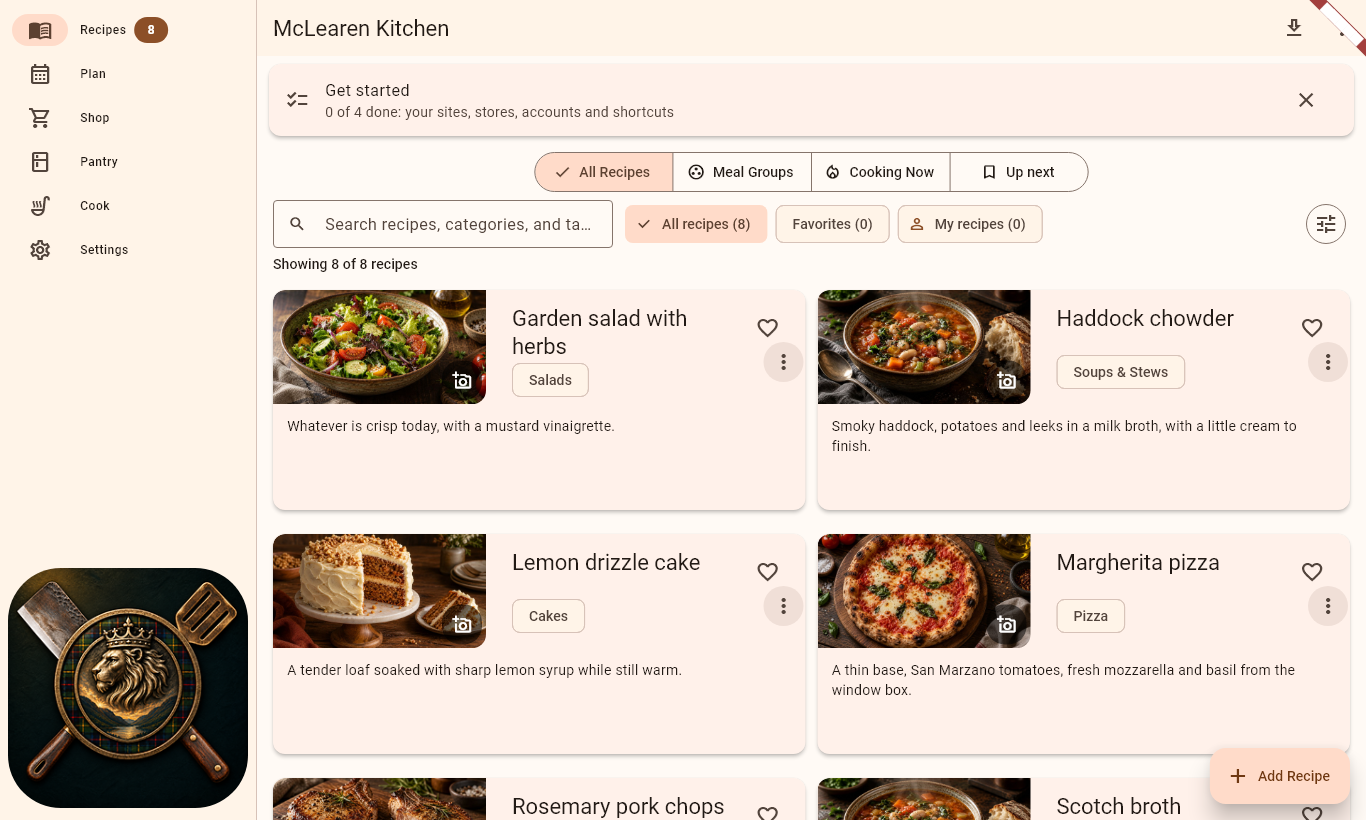Viewport: 1366px width, 820px height.
Task: Switch to the Meal Groups tab
Action: click(742, 172)
